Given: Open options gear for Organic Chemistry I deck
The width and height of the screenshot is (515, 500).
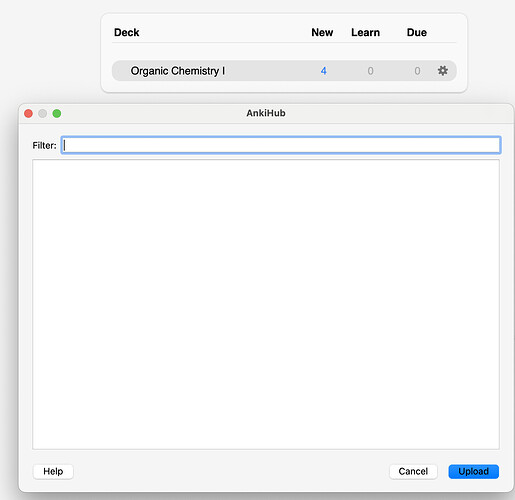Looking at the screenshot, I should click(442, 71).
